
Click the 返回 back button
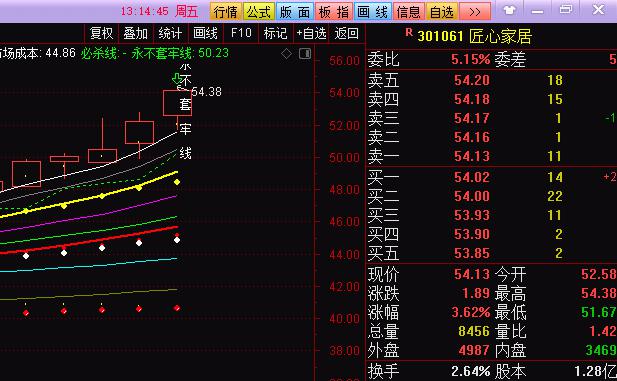(x=346, y=33)
